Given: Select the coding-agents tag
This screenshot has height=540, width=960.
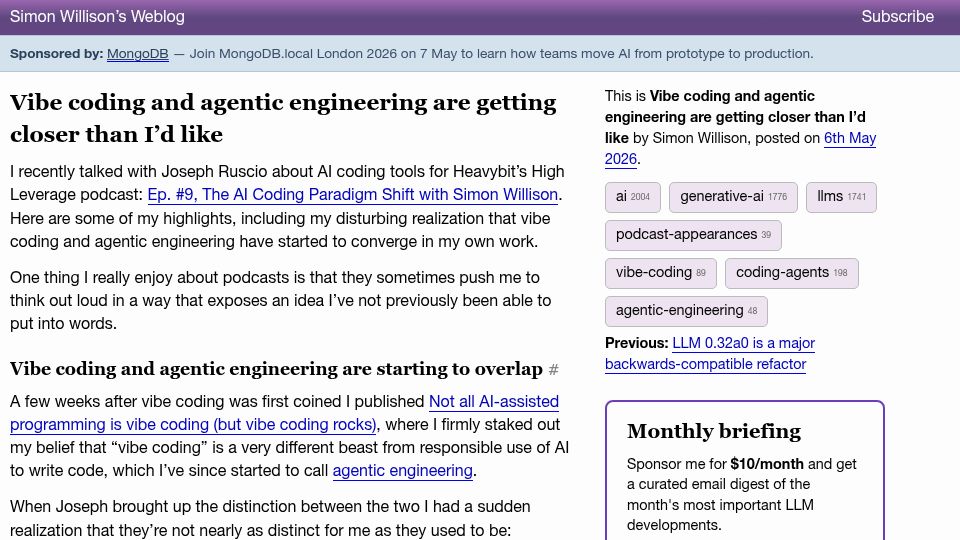Looking at the screenshot, I should point(792,273).
